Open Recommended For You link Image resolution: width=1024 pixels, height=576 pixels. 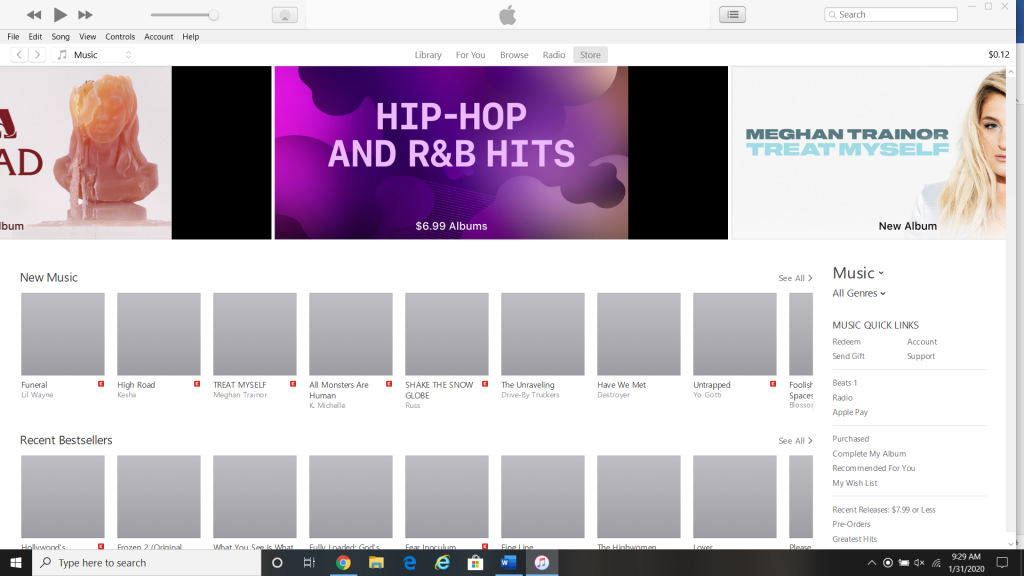coord(873,468)
